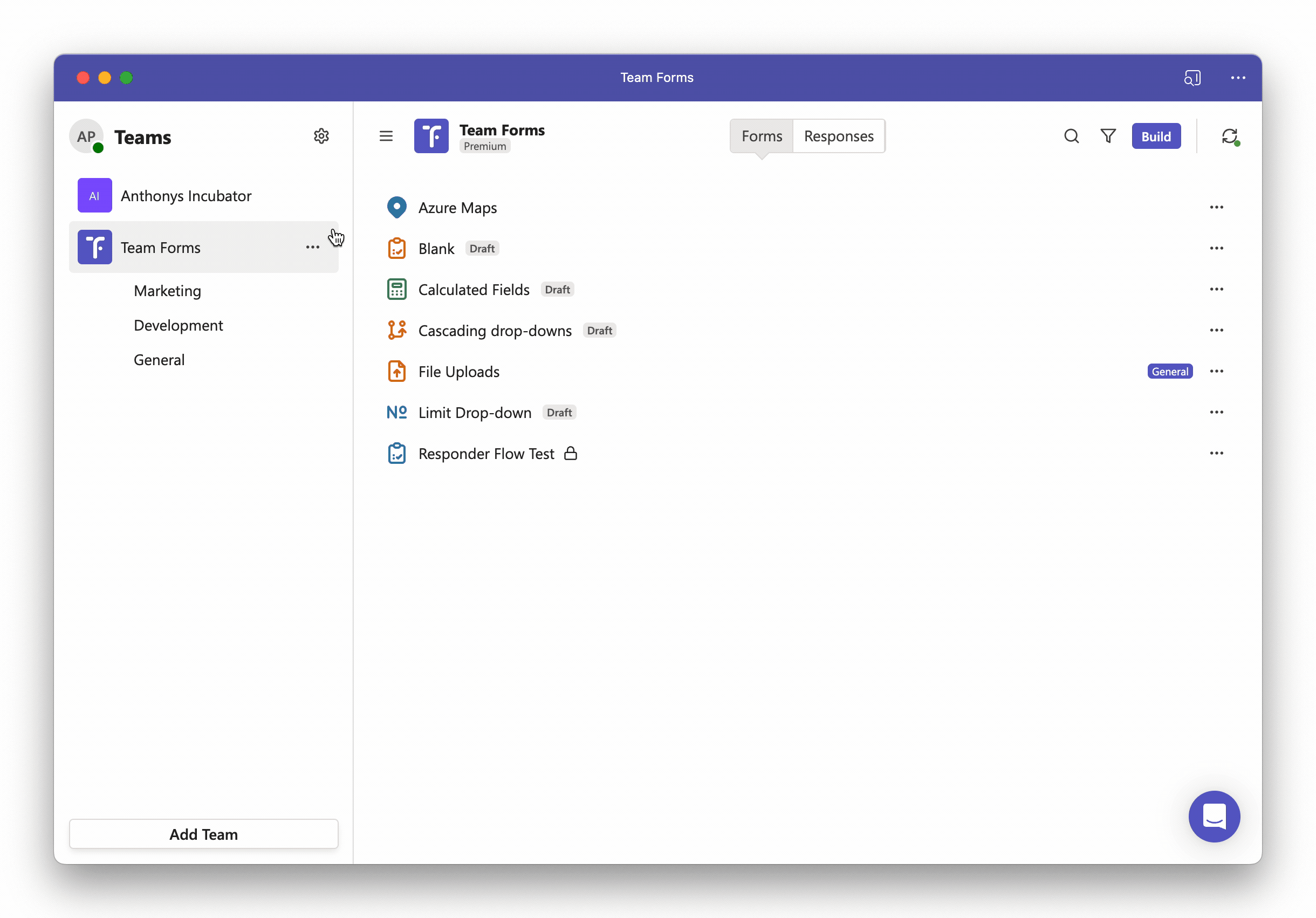Open more options for Blank form

pyautogui.click(x=1216, y=248)
